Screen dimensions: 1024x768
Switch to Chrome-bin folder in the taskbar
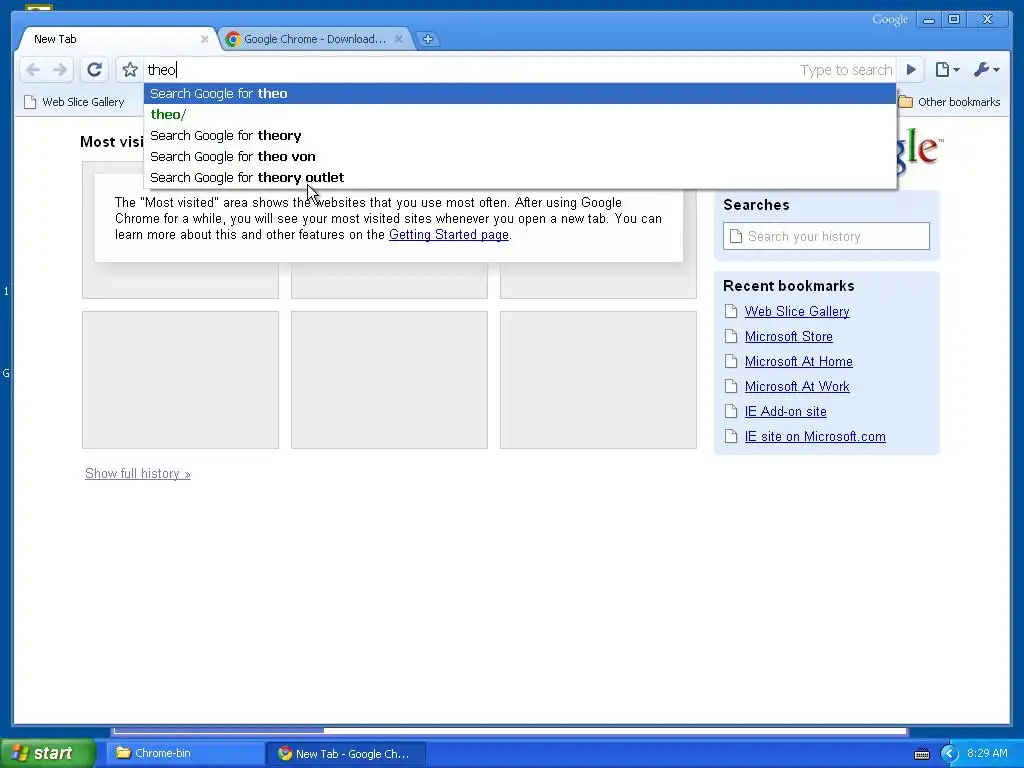(185, 753)
